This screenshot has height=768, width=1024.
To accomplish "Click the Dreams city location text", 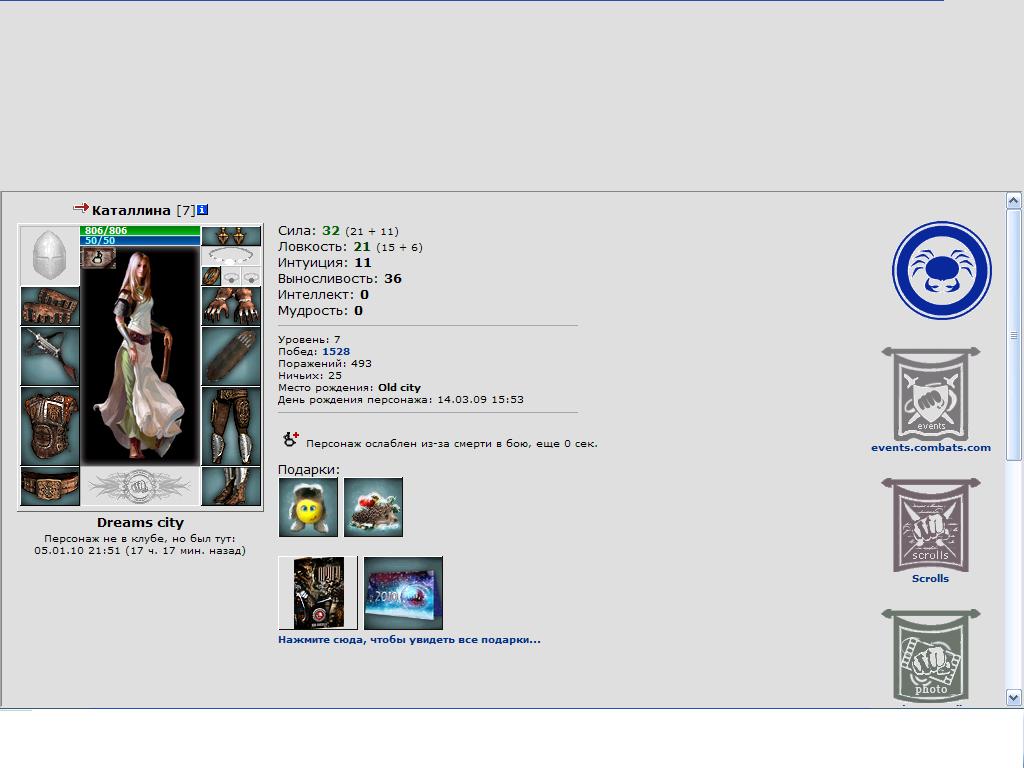I will pyautogui.click(x=140, y=522).
